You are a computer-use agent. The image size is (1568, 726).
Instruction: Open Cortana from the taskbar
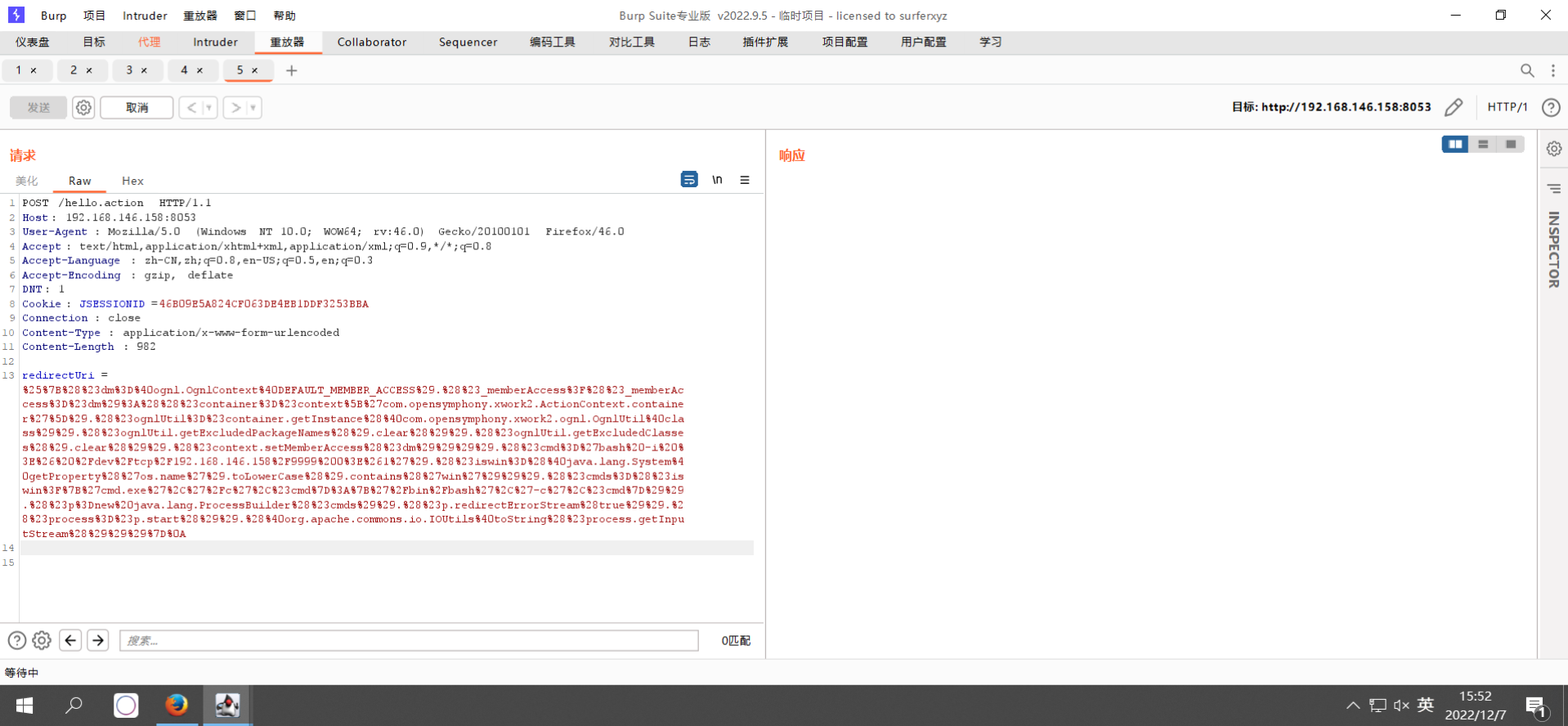pyautogui.click(x=126, y=705)
